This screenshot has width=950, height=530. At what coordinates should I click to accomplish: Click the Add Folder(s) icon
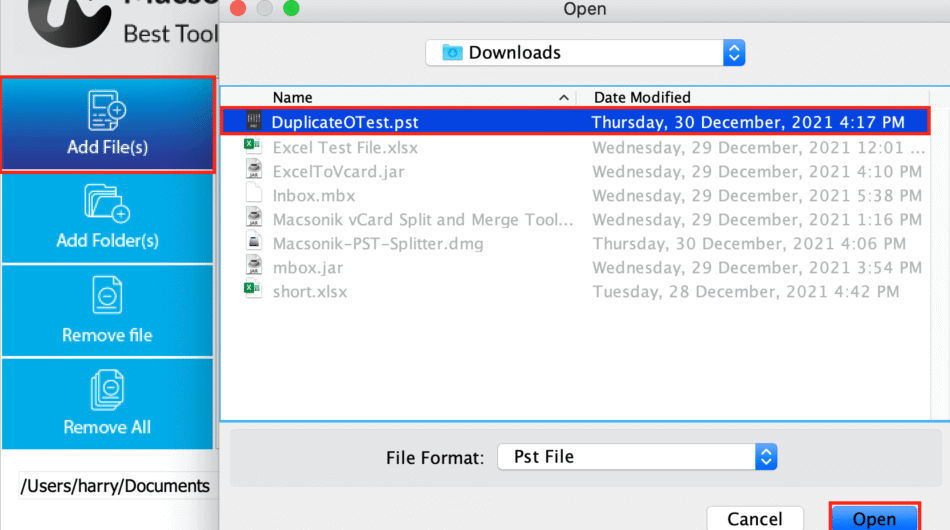[x=107, y=204]
